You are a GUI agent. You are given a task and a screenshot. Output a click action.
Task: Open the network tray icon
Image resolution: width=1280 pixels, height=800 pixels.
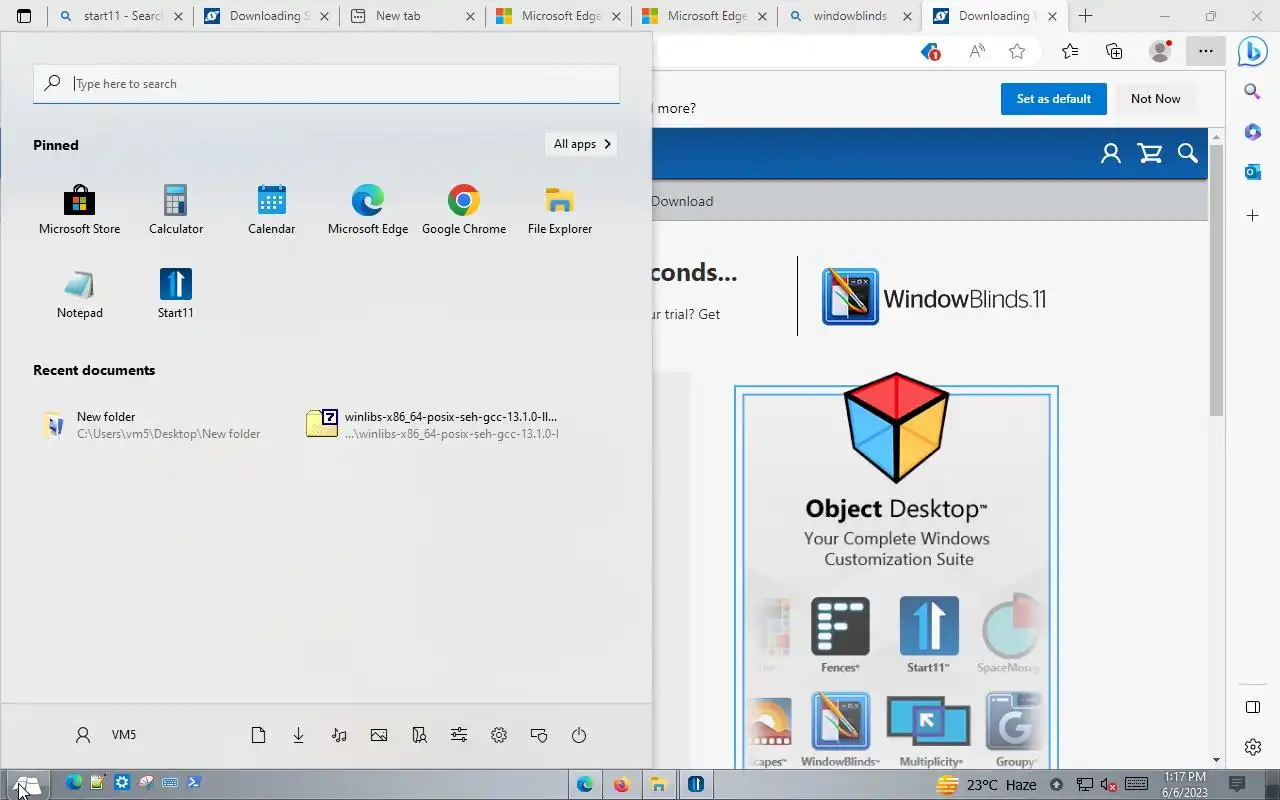point(1084,785)
